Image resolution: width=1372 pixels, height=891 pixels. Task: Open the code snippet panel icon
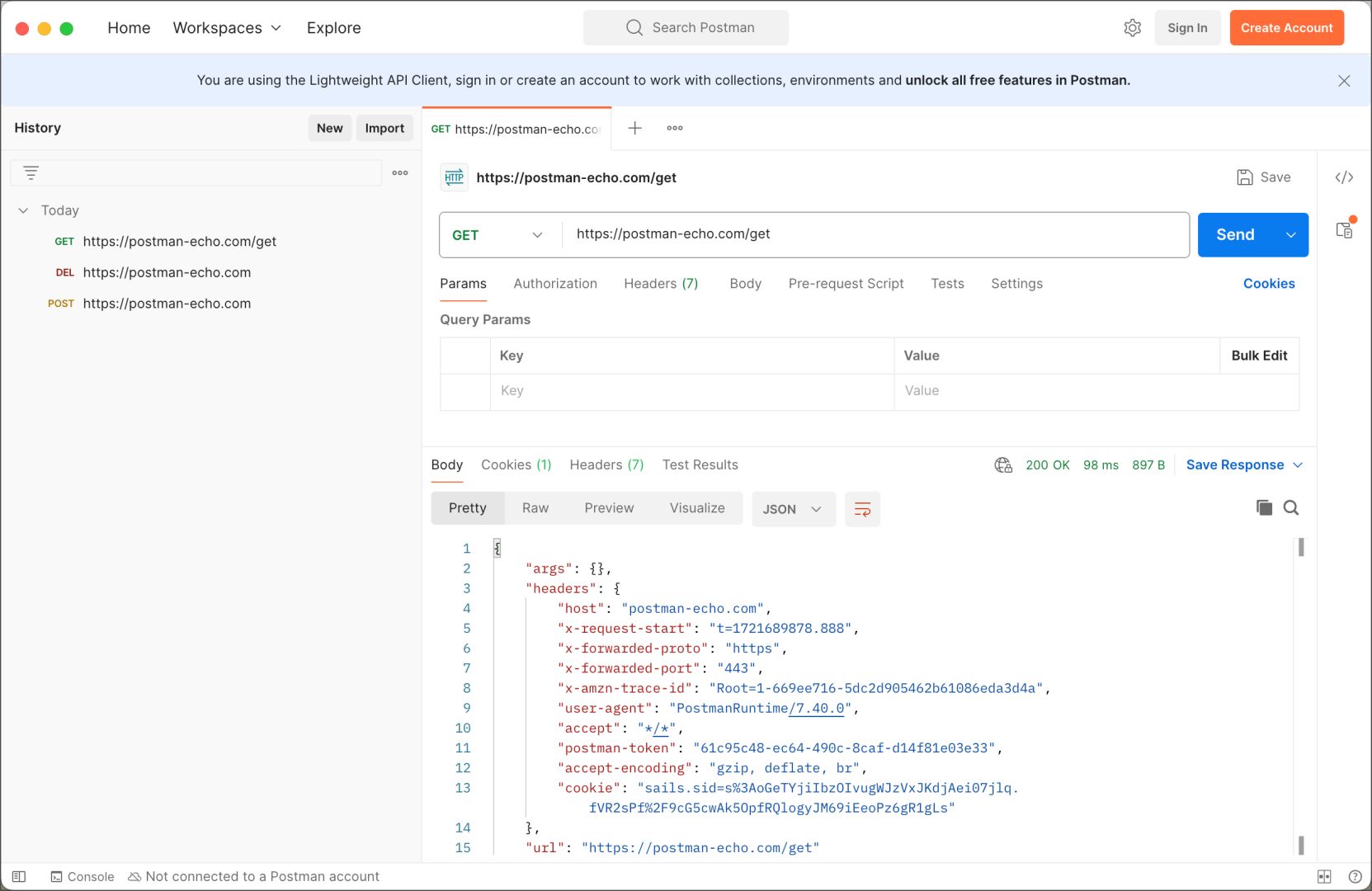click(1344, 177)
